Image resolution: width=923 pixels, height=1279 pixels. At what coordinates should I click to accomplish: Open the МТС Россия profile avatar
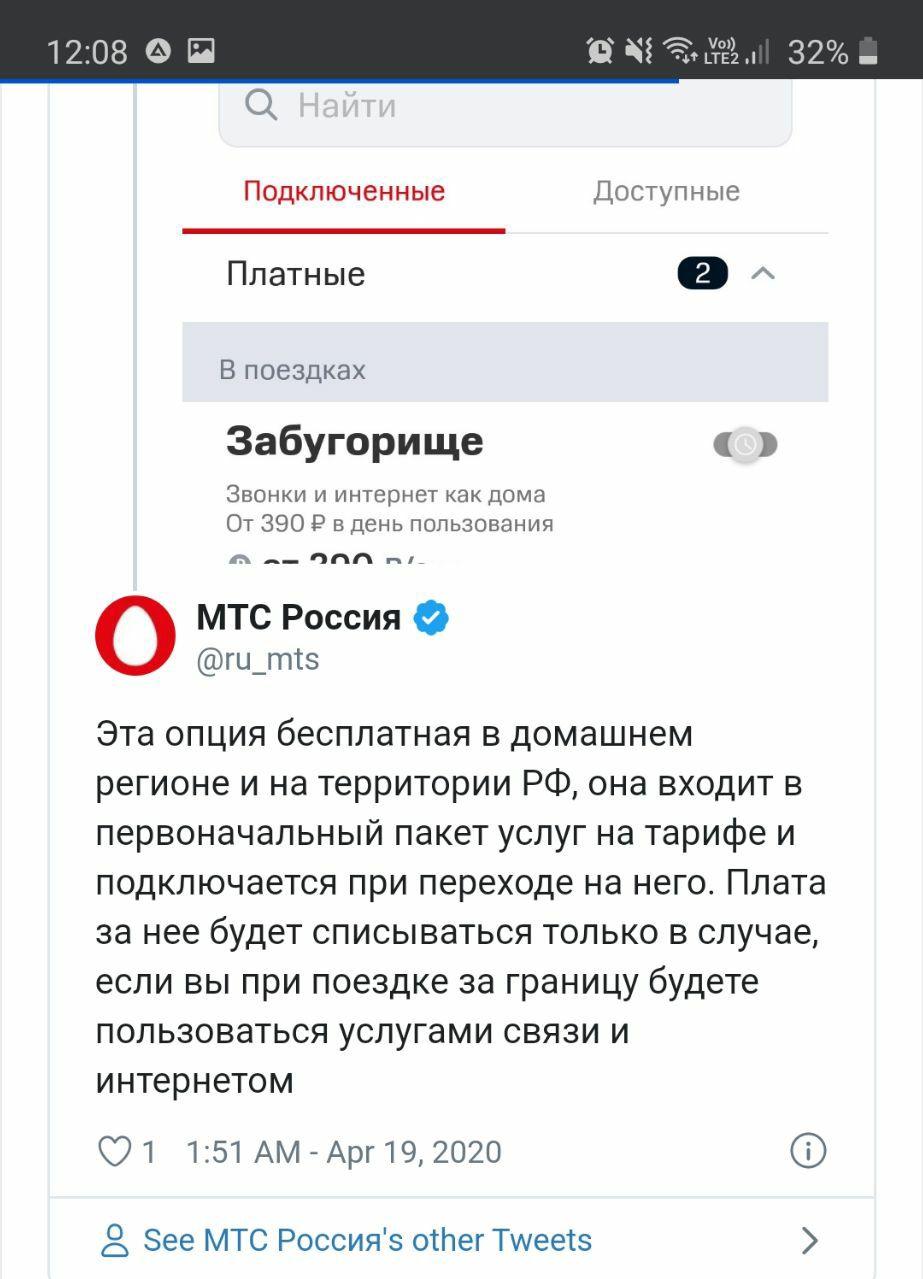(x=135, y=636)
